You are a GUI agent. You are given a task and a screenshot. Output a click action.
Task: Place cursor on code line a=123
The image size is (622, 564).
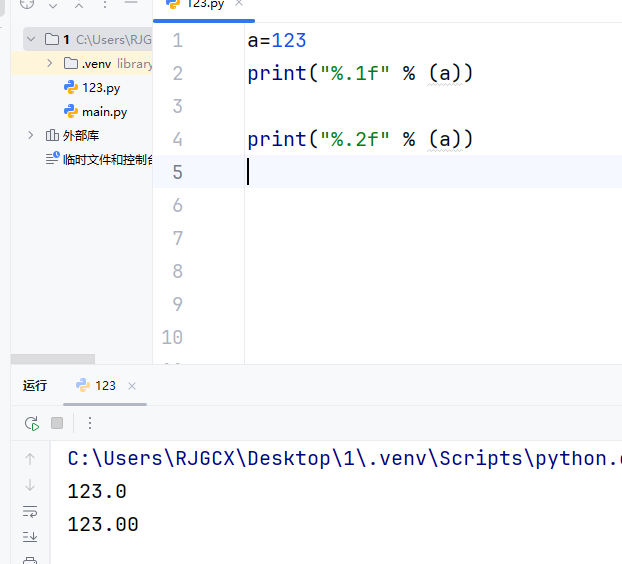[277, 40]
